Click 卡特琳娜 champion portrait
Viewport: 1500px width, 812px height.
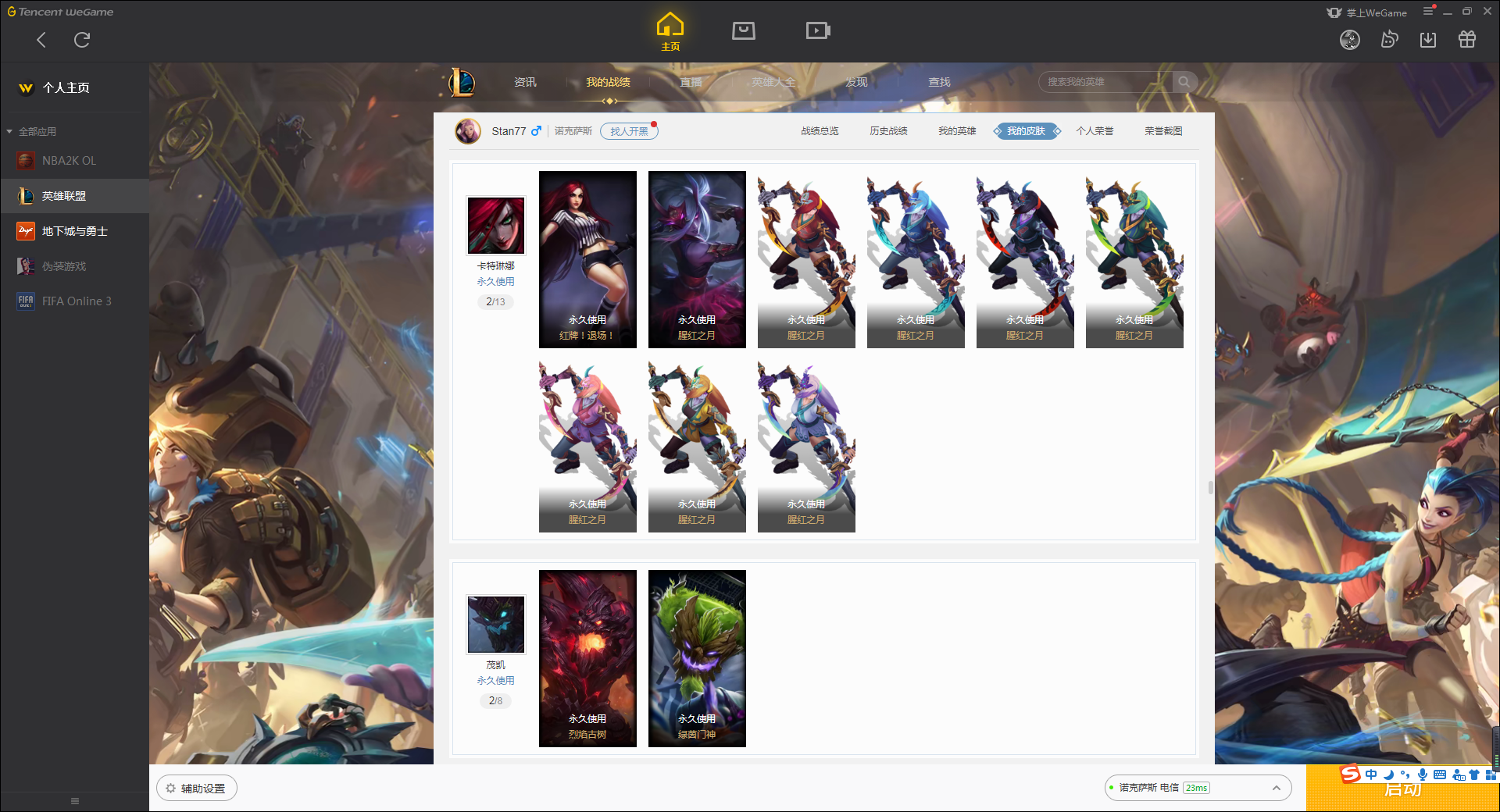[496, 226]
